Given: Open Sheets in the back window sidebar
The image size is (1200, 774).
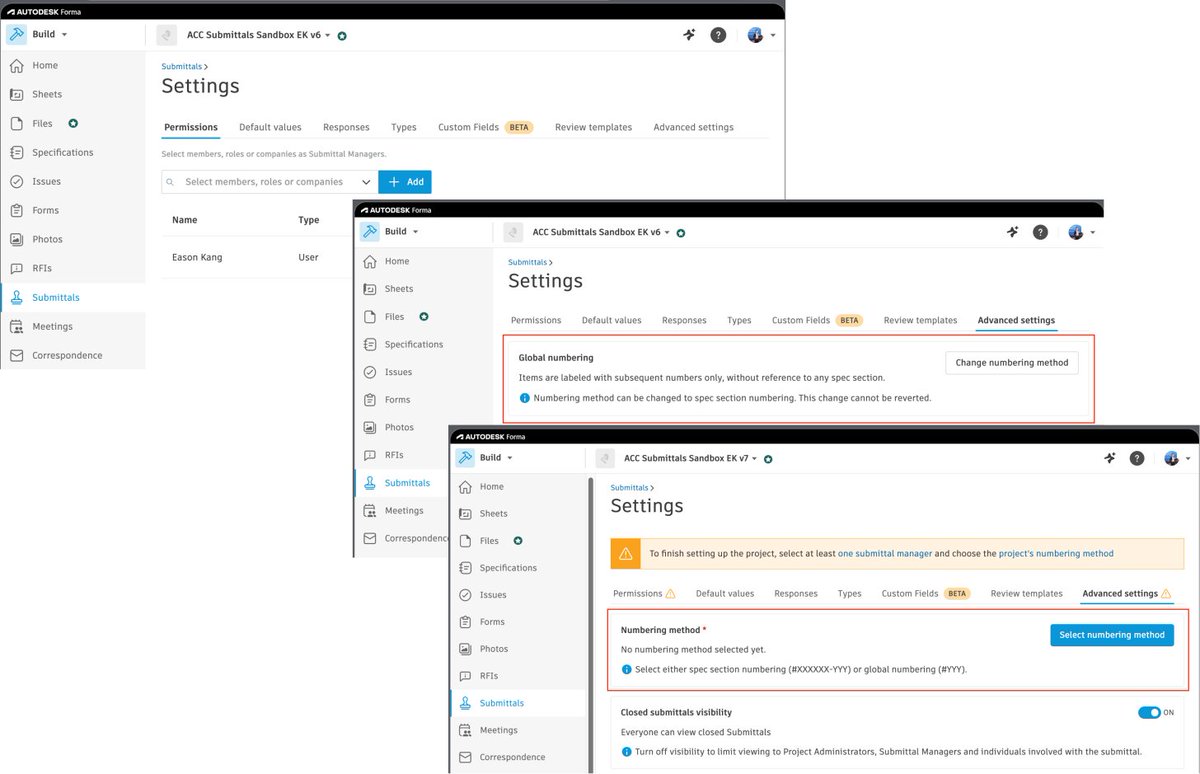Looking at the screenshot, I should point(46,94).
